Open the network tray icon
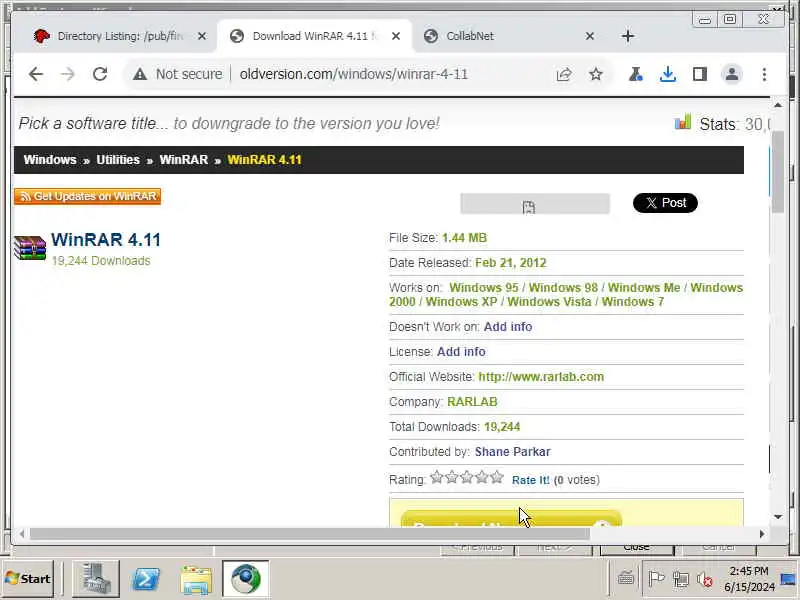 click(681, 580)
